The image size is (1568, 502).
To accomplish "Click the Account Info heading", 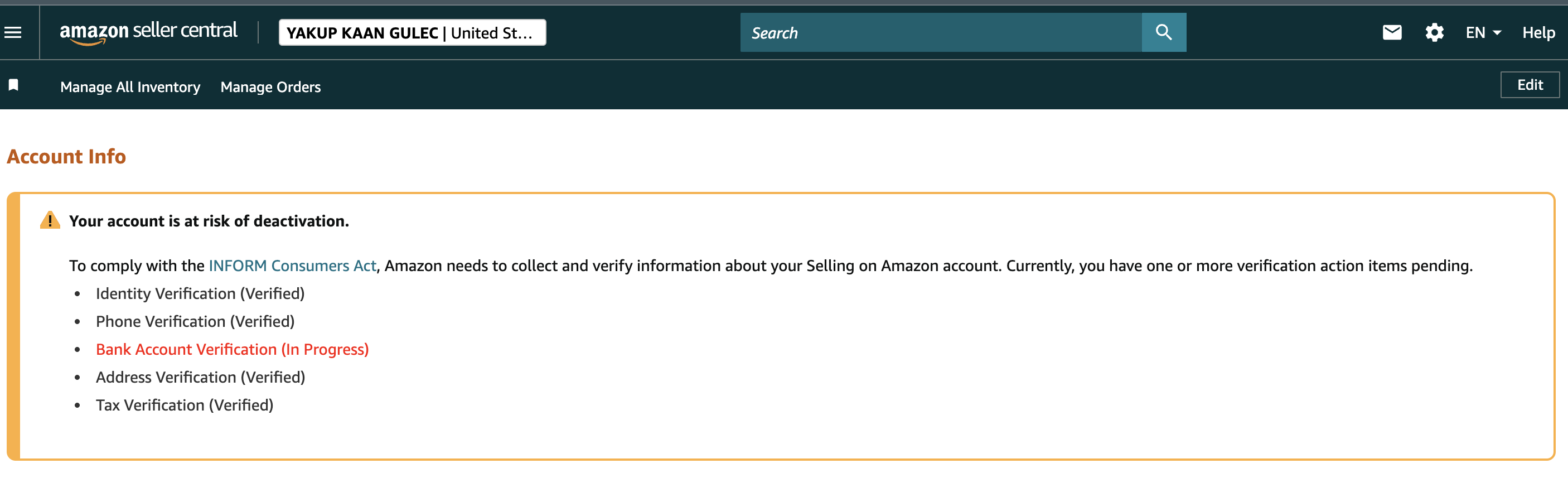I will point(66,157).
